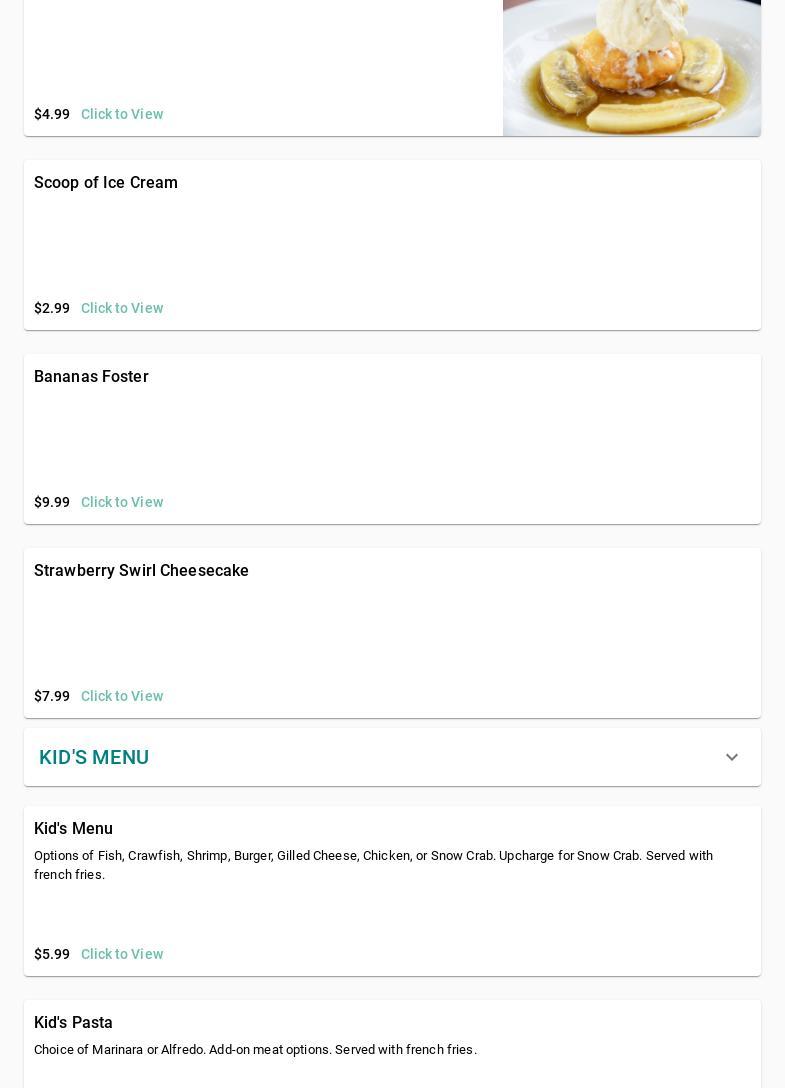
Task: Click the $7.99 cheesecake price
Action: (52, 696)
